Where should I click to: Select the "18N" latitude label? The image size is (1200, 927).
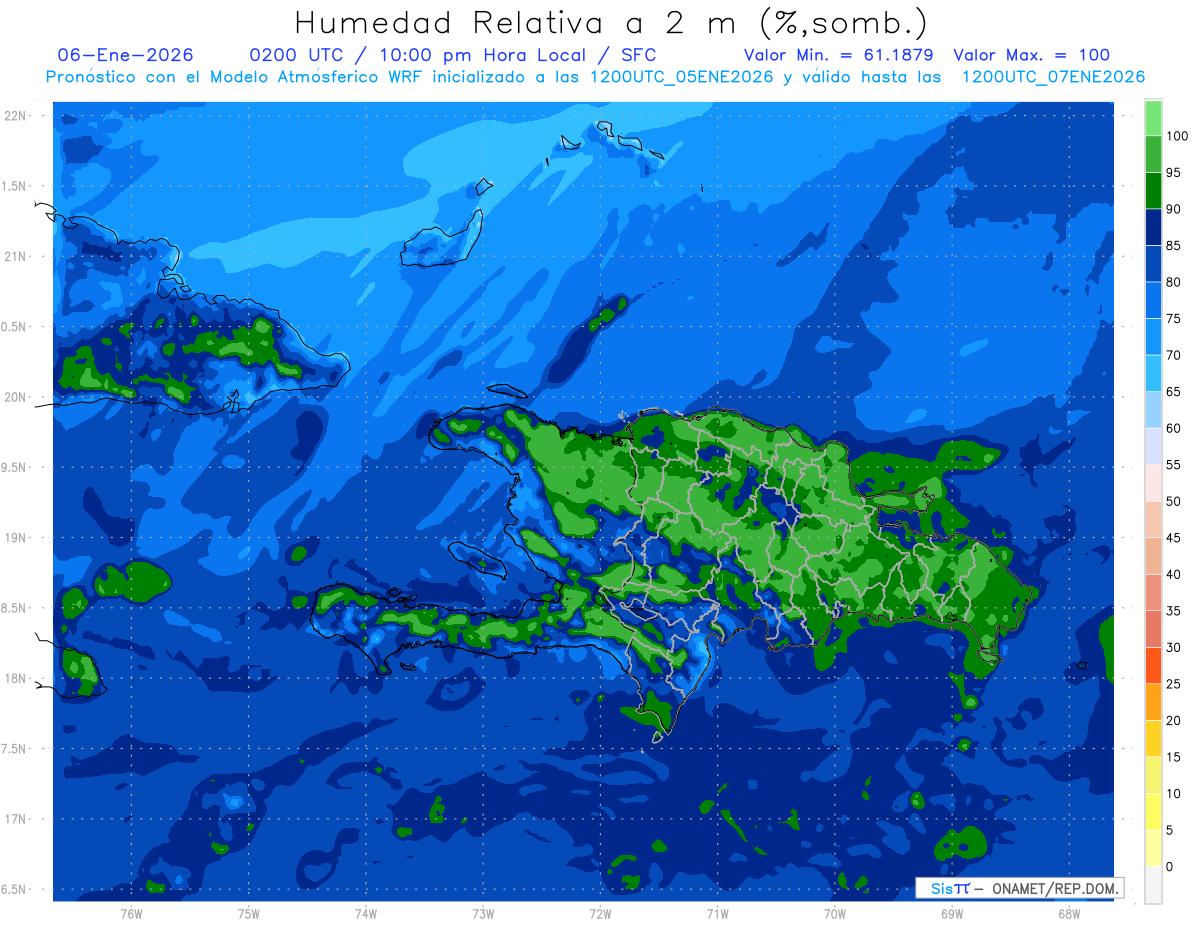14,678
